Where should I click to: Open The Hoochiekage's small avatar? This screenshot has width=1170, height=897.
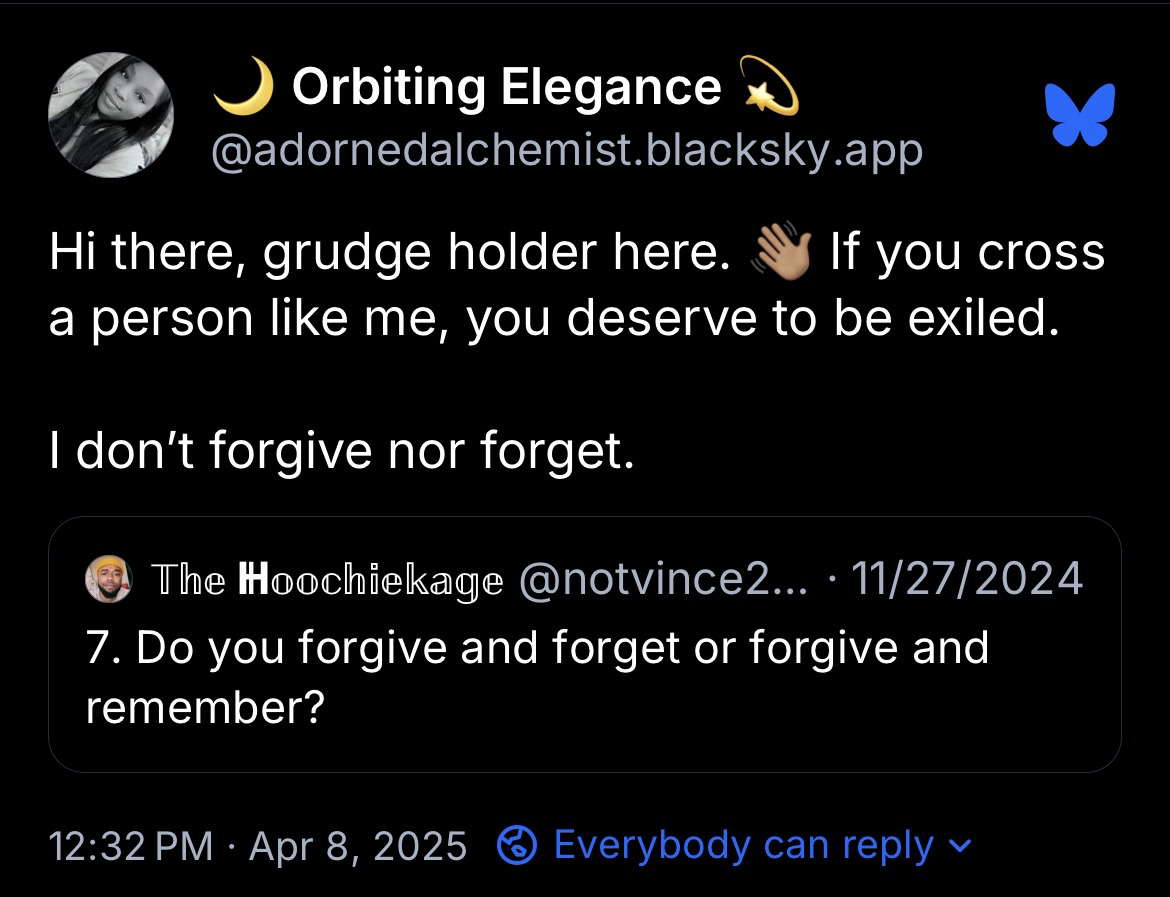click(x=108, y=578)
